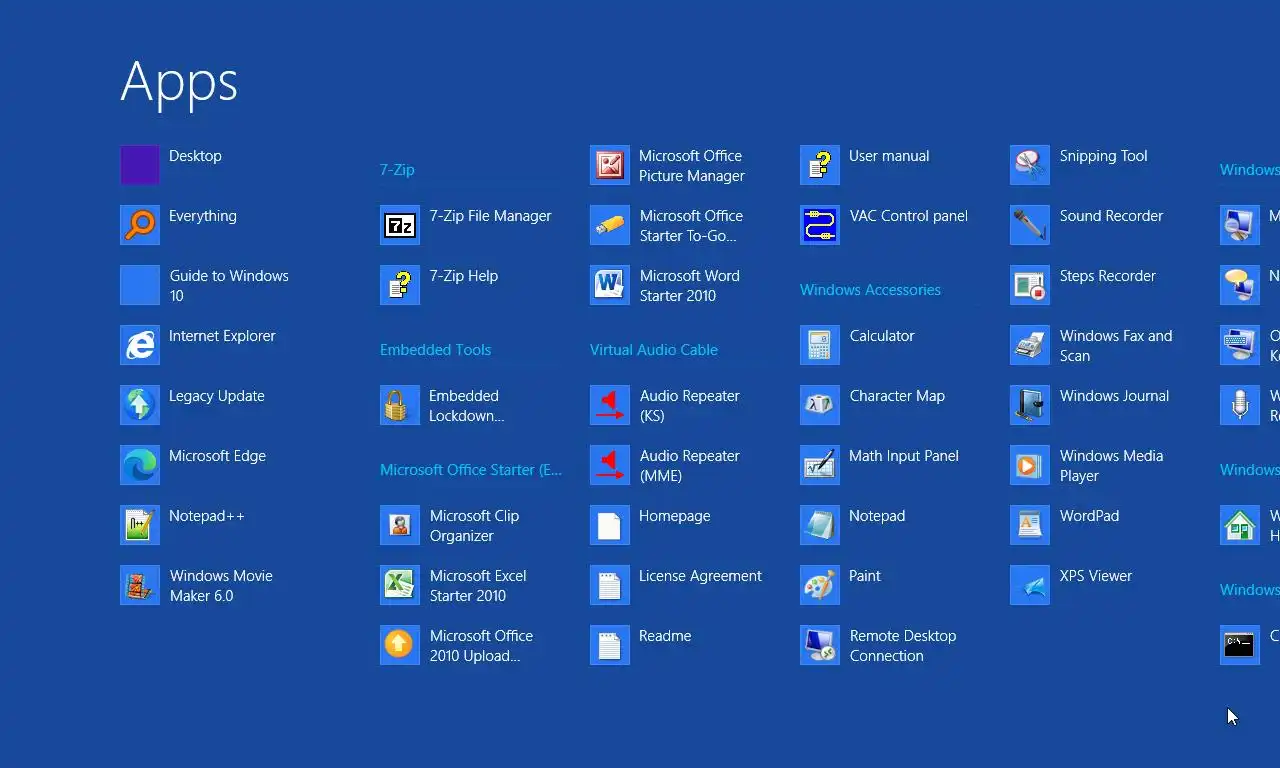Launch Remote Desktop Connection icon
This screenshot has height=768, width=1280.
820,645
